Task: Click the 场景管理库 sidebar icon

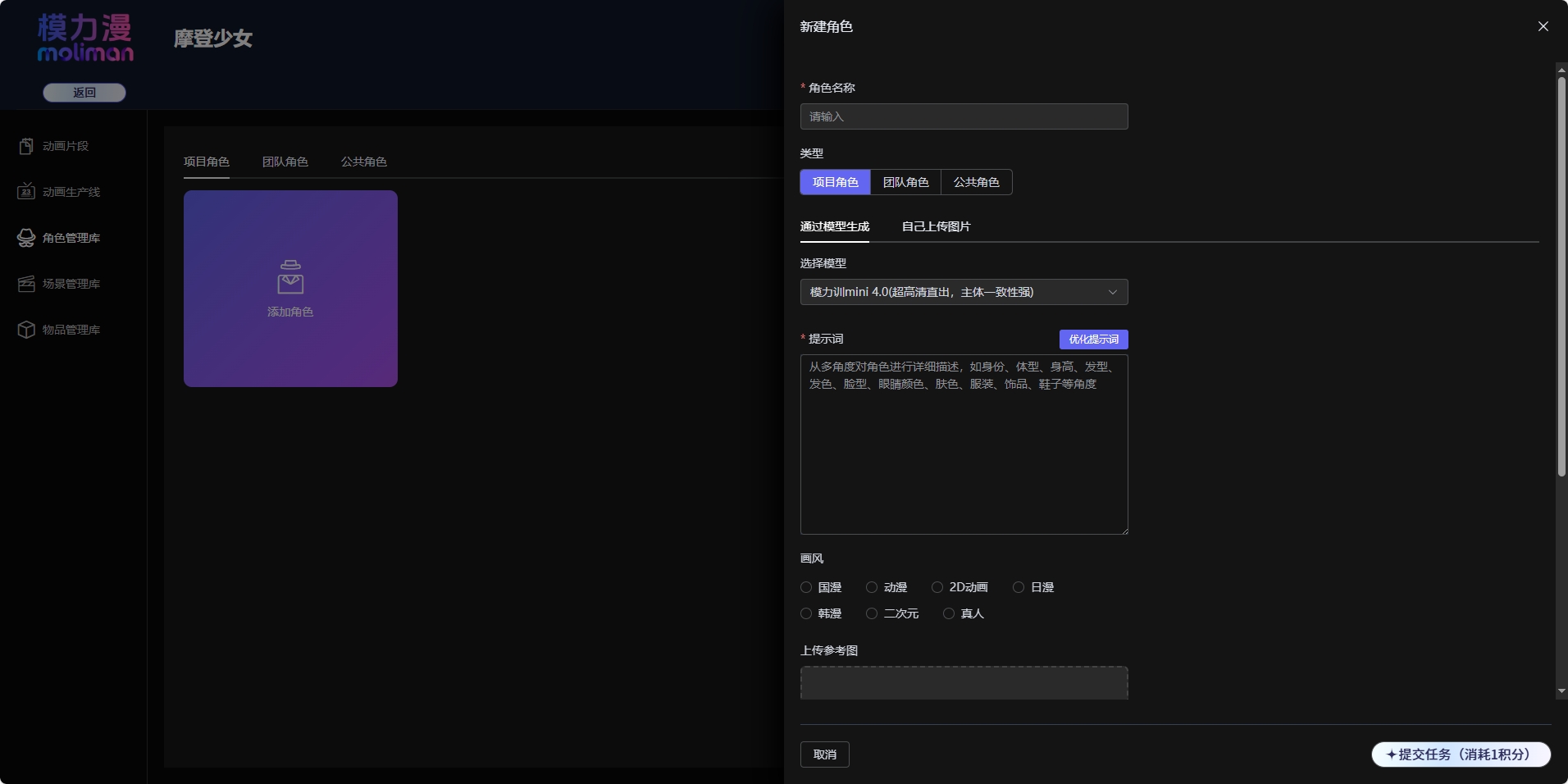Action: point(26,284)
